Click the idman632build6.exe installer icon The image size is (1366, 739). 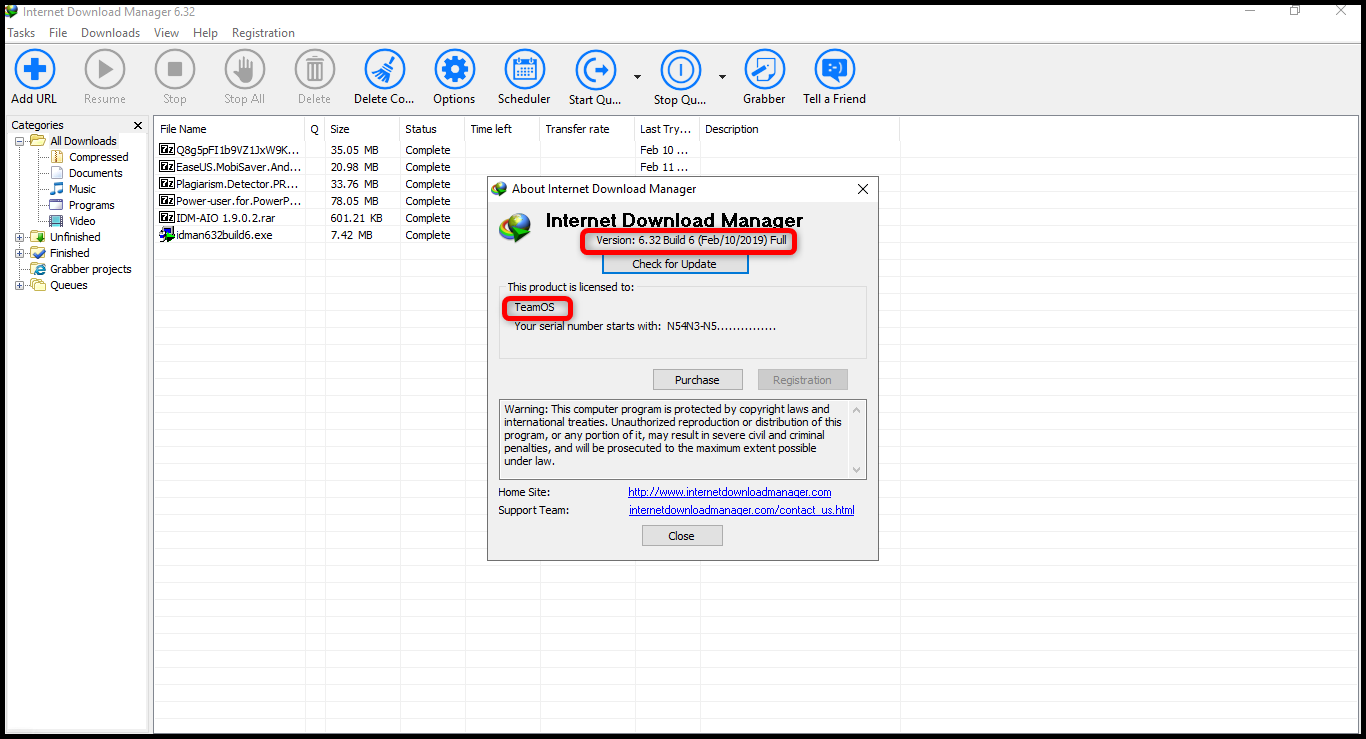pyautogui.click(x=167, y=235)
